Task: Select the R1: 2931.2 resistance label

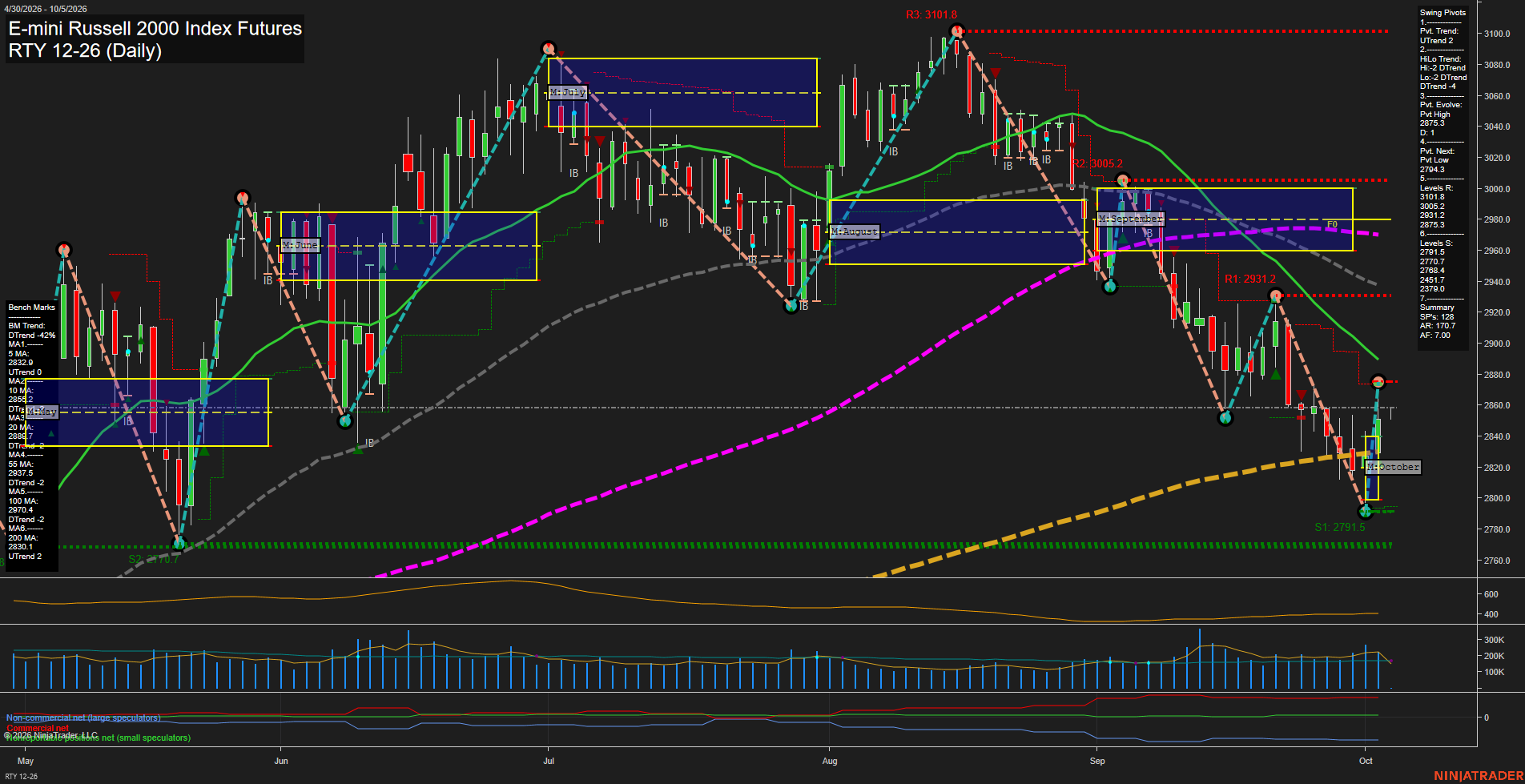Action: 1250,279
